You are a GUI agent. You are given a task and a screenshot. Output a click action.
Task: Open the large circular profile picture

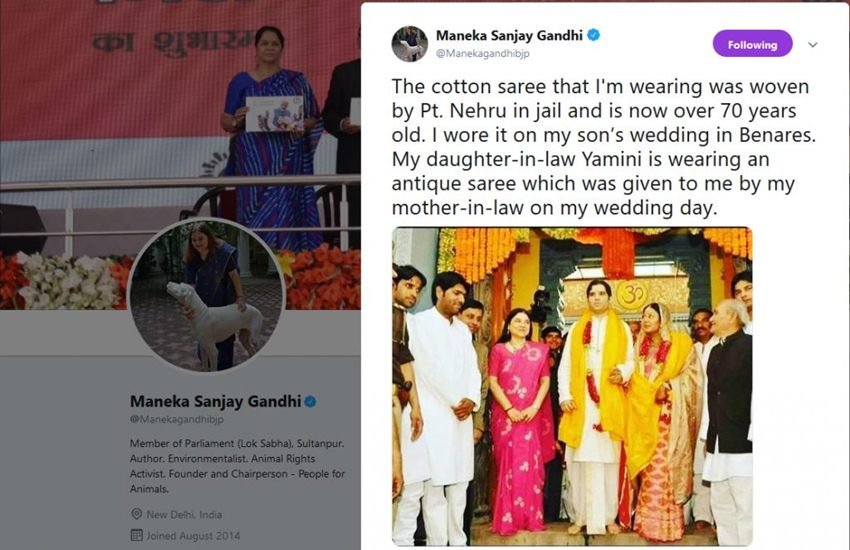coord(207,295)
